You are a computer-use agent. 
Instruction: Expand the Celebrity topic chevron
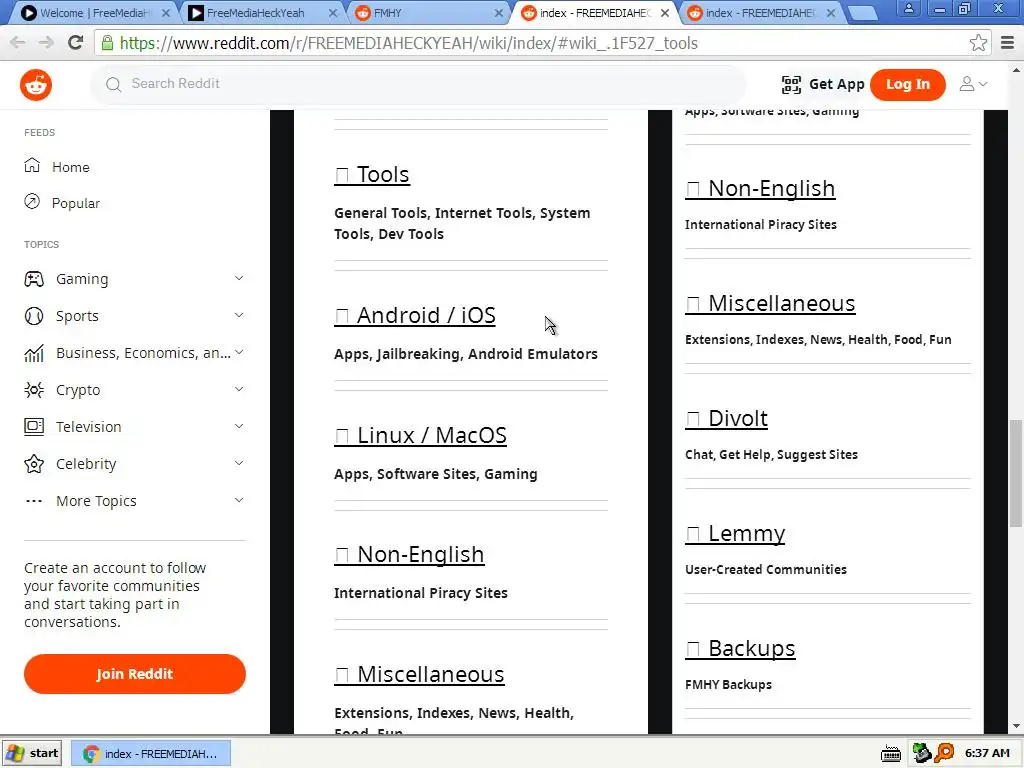pyautogui.click(x=239, y=463)
